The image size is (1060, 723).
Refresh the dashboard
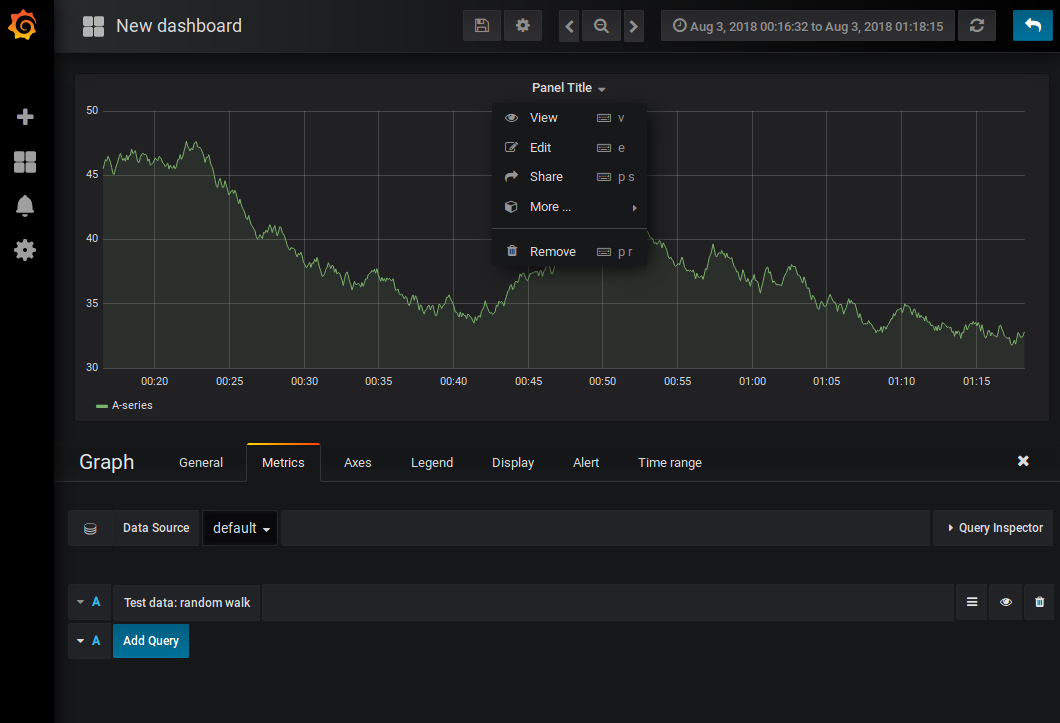pyautogui.click(x=977, y=26)
